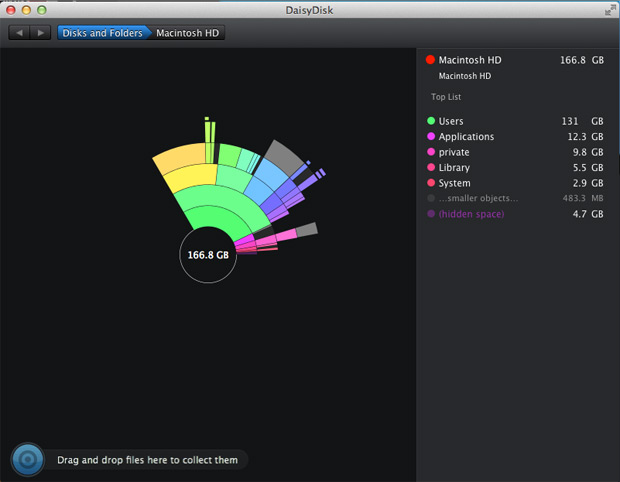This screenshot has height=482, width=620.
Task: Click the light blue outer chart segment
Action: point(272,173)
